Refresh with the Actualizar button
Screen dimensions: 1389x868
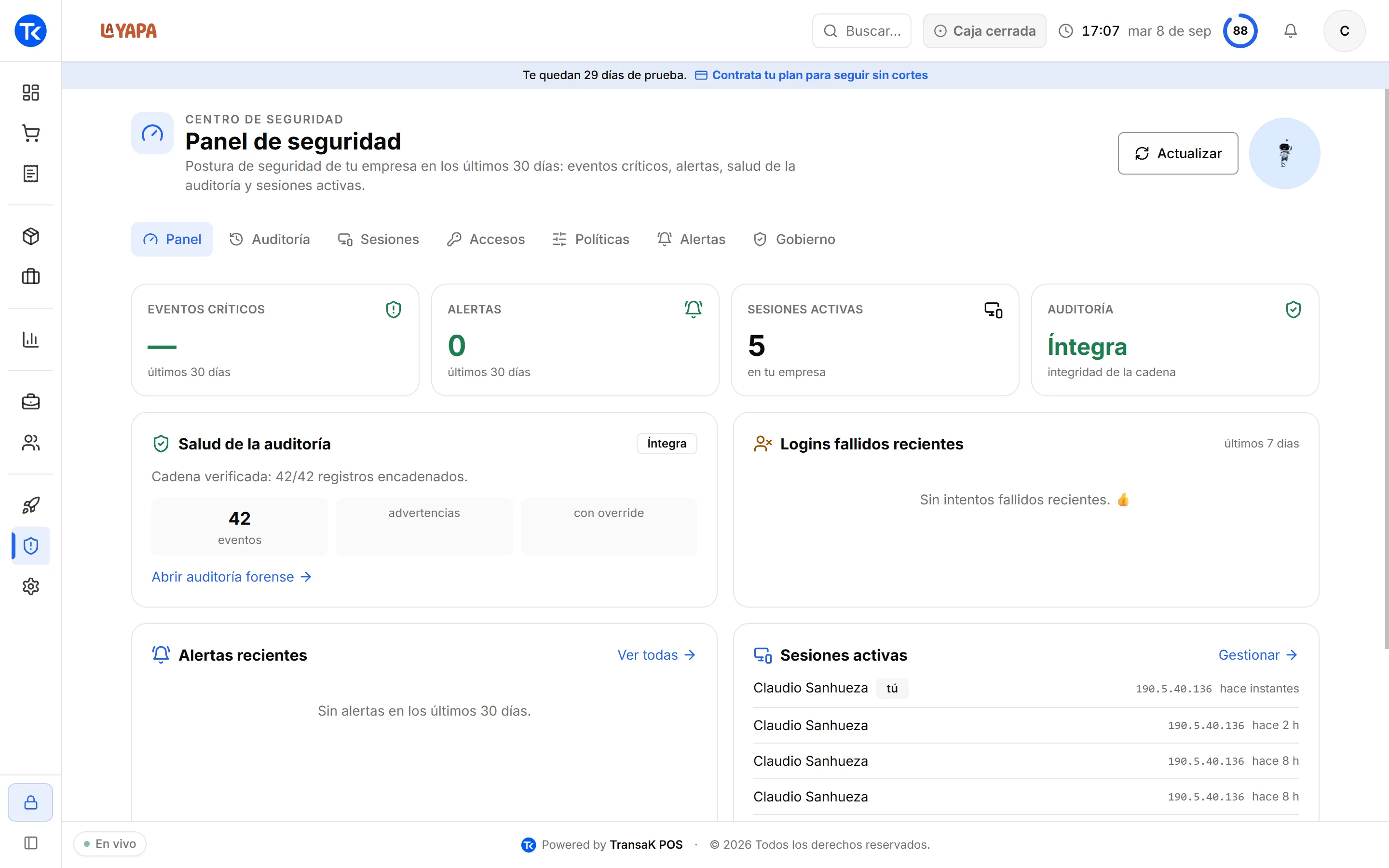1178,153
